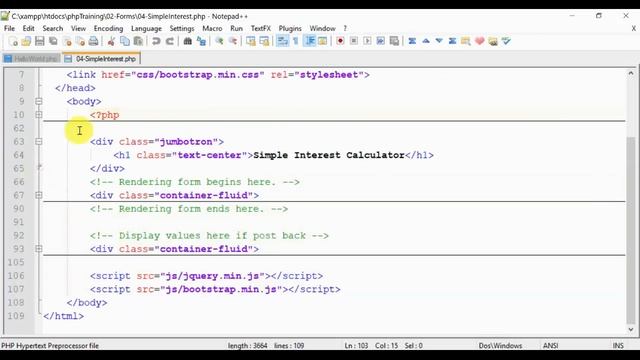The image size is (640, 360).
Task: Click the X beside the menu bar
Action: click(x=633, y=28)
